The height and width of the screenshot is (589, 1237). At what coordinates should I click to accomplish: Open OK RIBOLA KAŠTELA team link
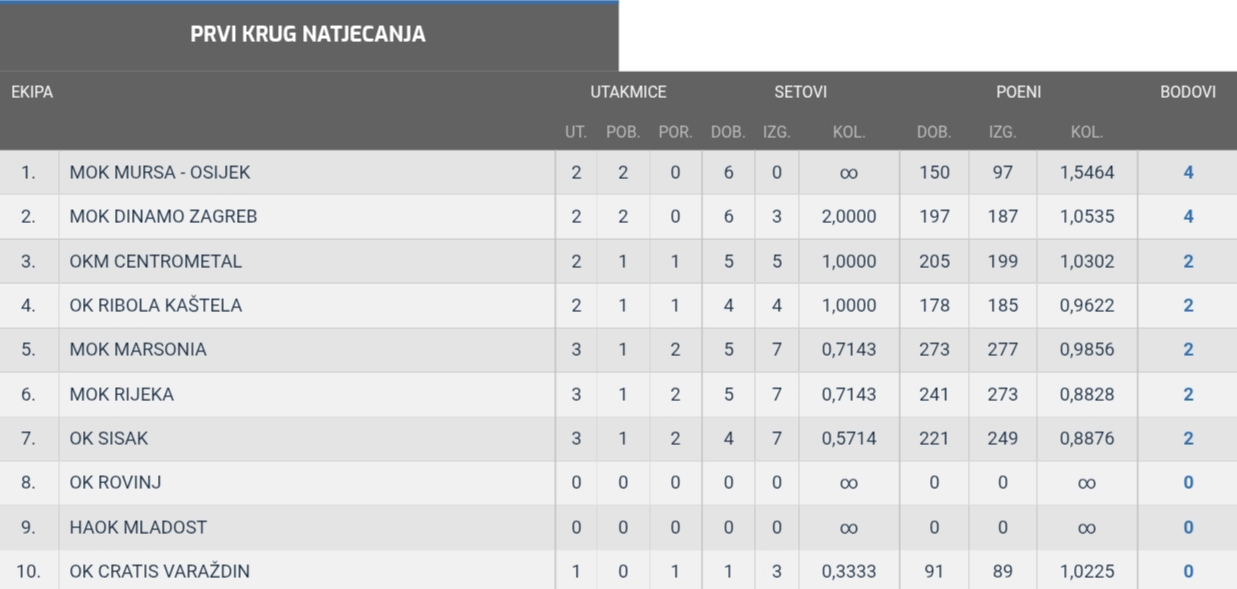coord(156,305)
